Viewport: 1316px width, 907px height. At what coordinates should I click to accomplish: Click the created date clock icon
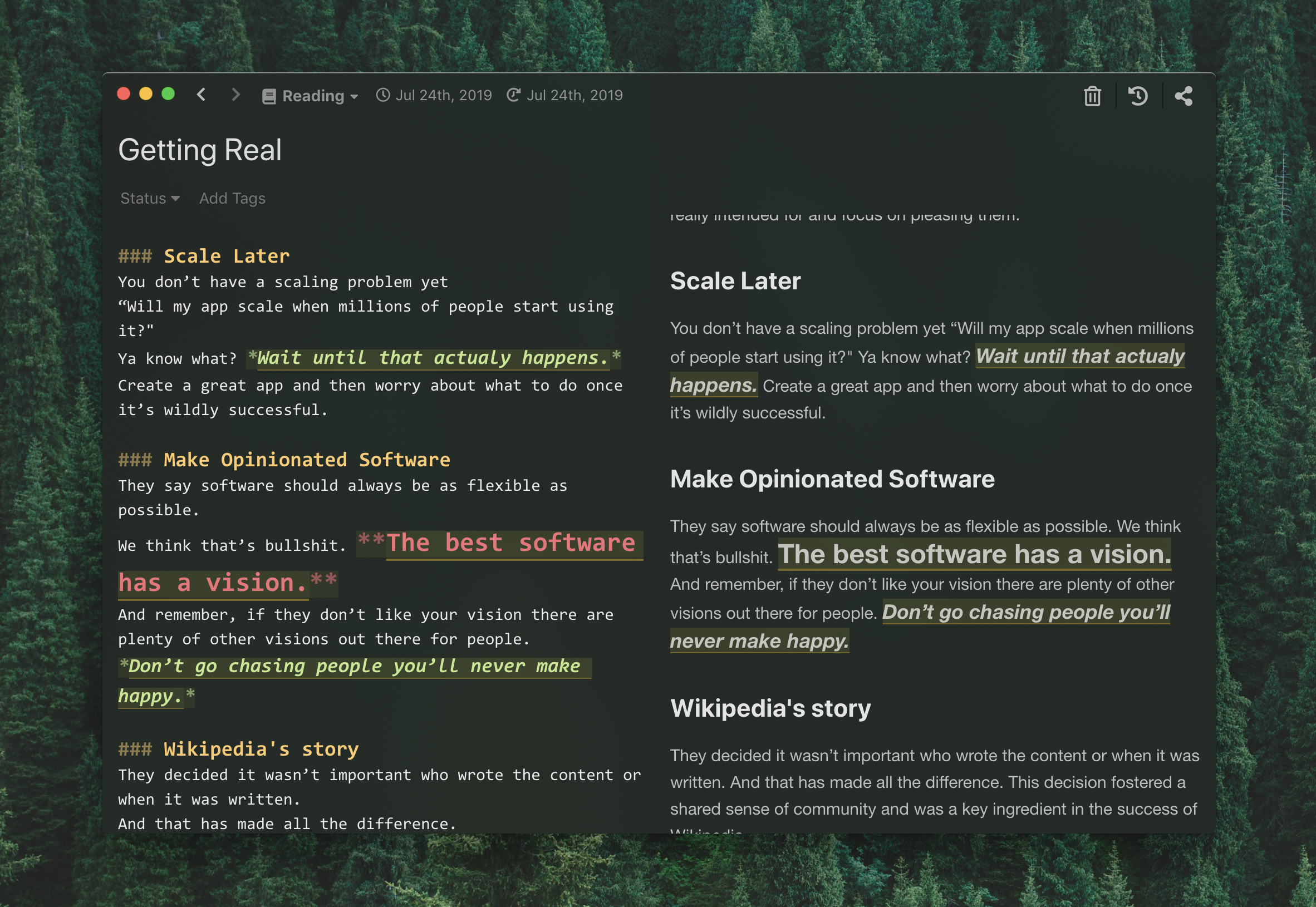tap(383, 95)
